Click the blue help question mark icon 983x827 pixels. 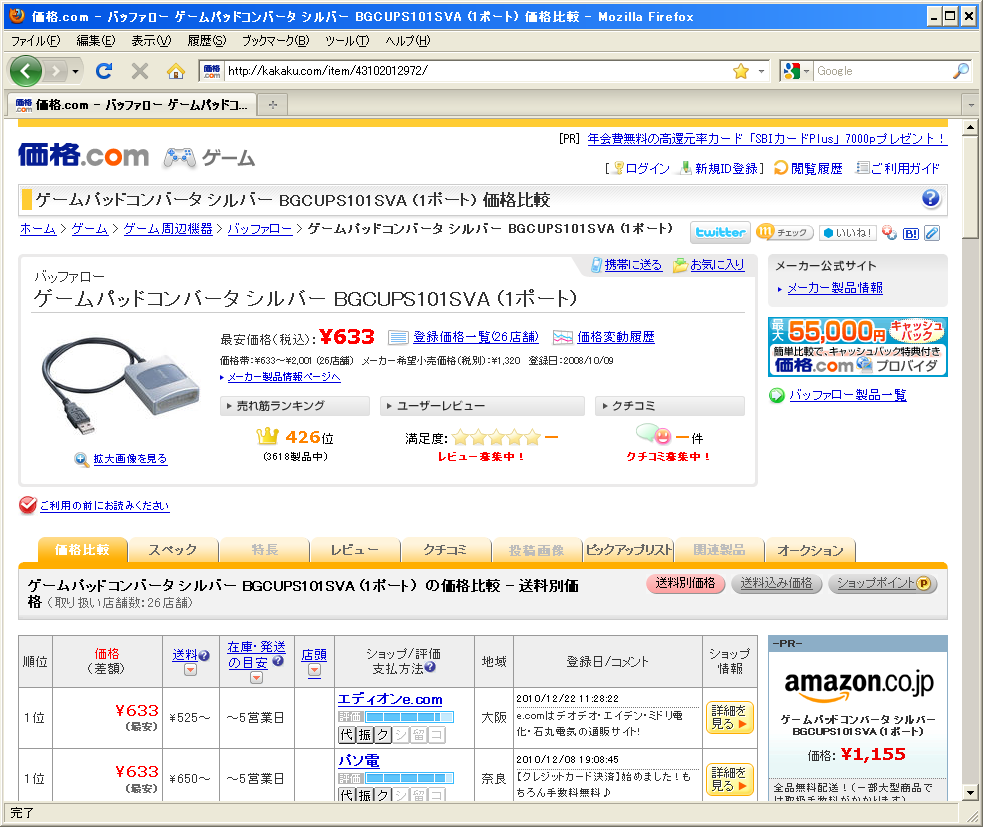coord(930,199)
